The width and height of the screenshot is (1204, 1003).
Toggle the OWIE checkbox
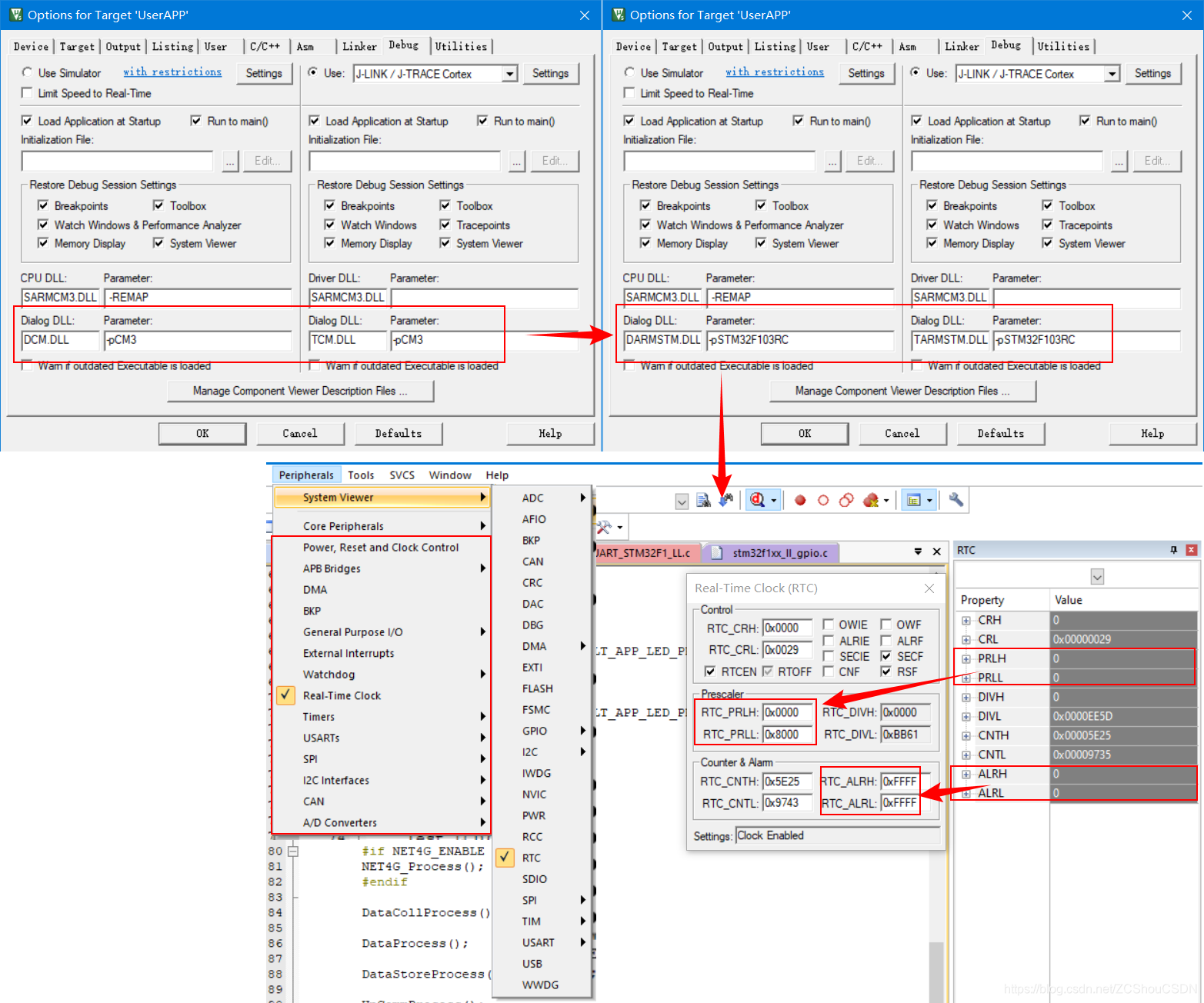[829, 625]
